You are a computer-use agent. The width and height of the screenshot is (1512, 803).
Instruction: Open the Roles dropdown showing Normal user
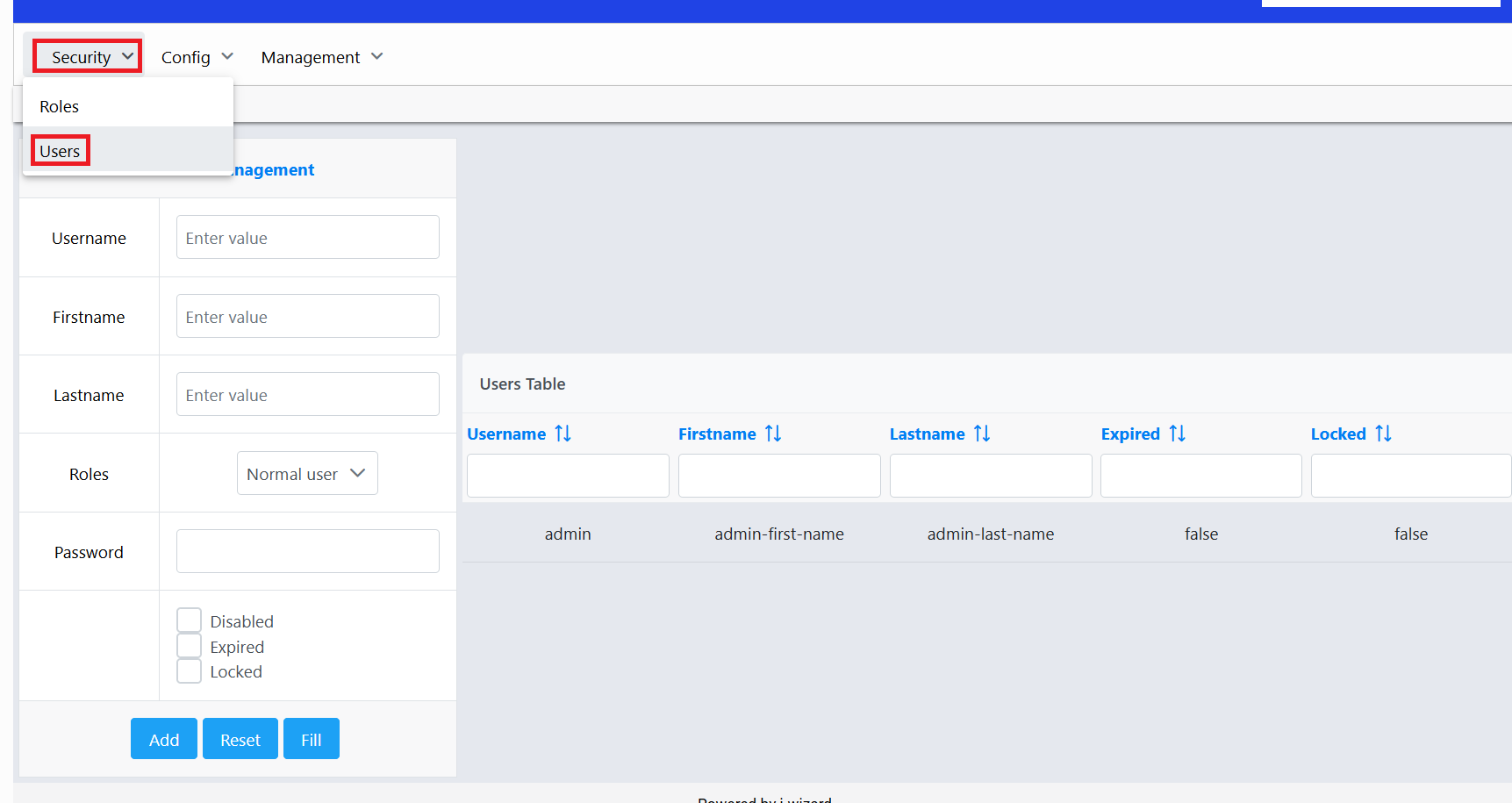307,474
